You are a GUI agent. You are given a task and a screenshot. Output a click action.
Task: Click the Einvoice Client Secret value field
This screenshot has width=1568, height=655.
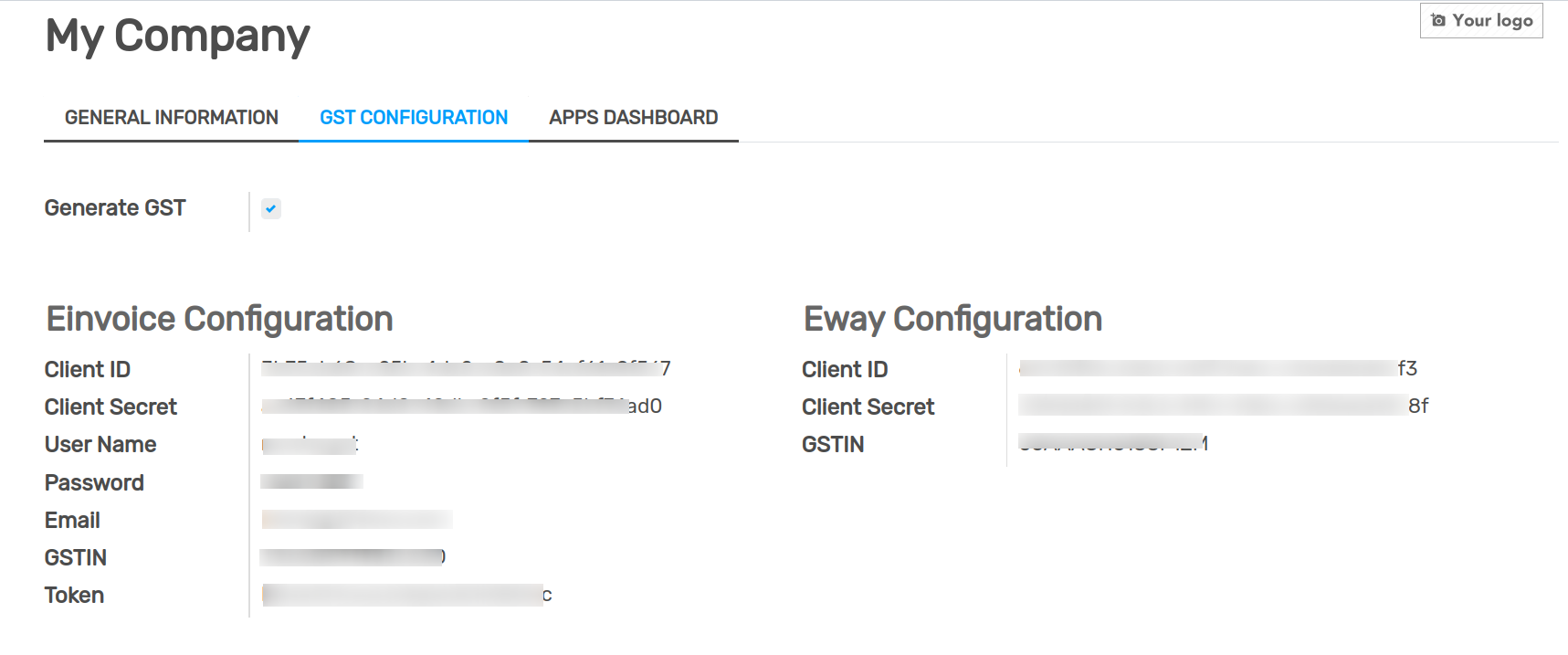pos(461,406)
